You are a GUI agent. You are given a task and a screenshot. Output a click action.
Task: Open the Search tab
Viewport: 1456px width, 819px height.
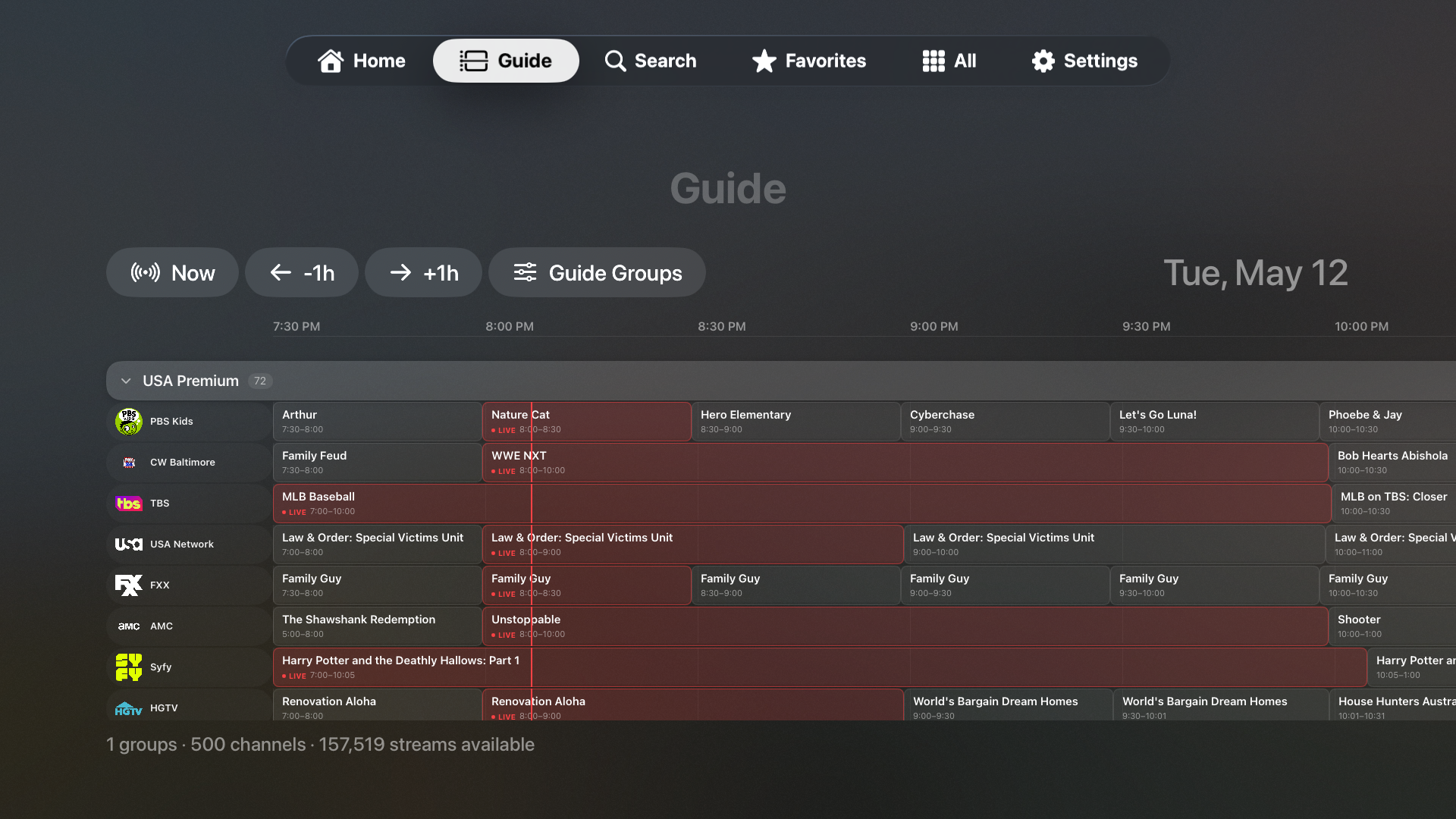pyautogui.click(x=651, y=61)
